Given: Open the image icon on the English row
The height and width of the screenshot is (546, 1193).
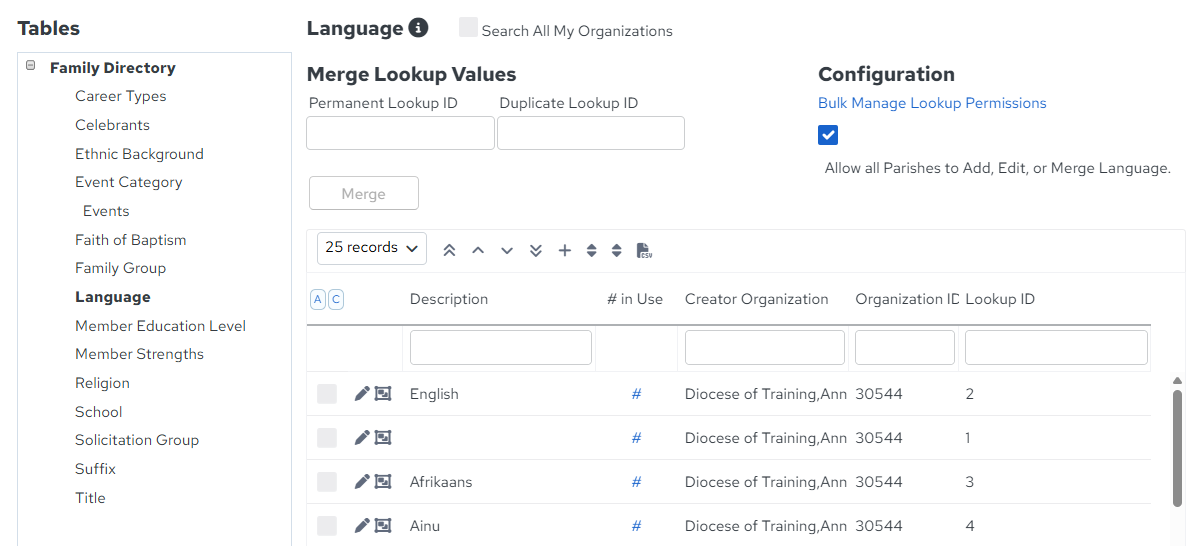Looking at the screenshot, I should [383, 394].
